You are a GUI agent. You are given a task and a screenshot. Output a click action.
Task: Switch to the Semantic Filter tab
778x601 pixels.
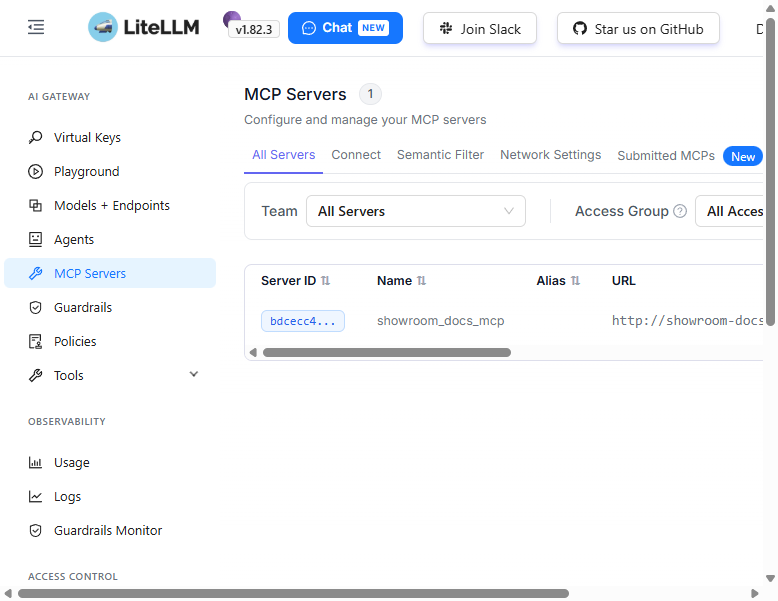440,155
